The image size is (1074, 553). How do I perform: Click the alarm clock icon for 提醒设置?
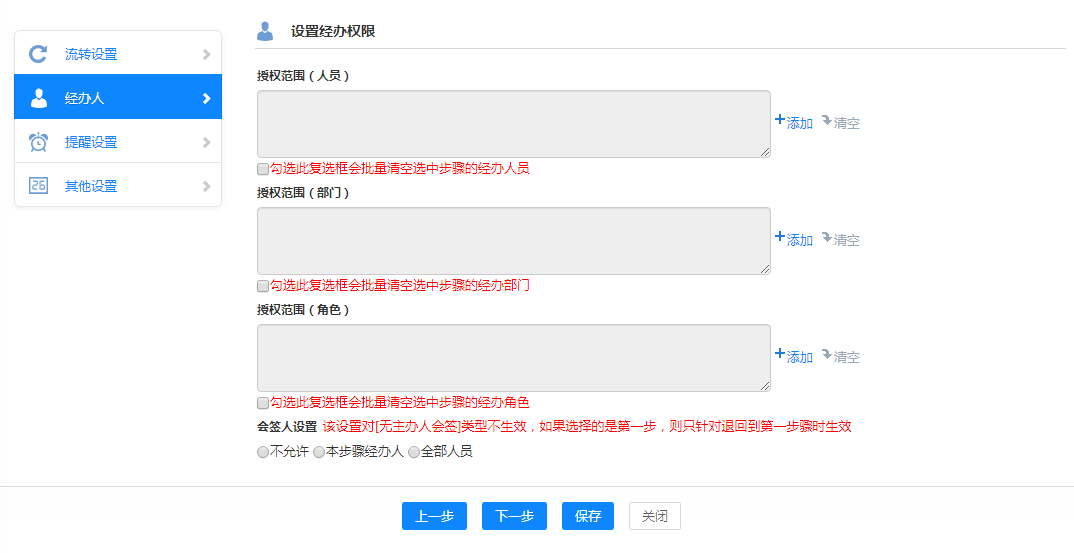pos(39,142)
